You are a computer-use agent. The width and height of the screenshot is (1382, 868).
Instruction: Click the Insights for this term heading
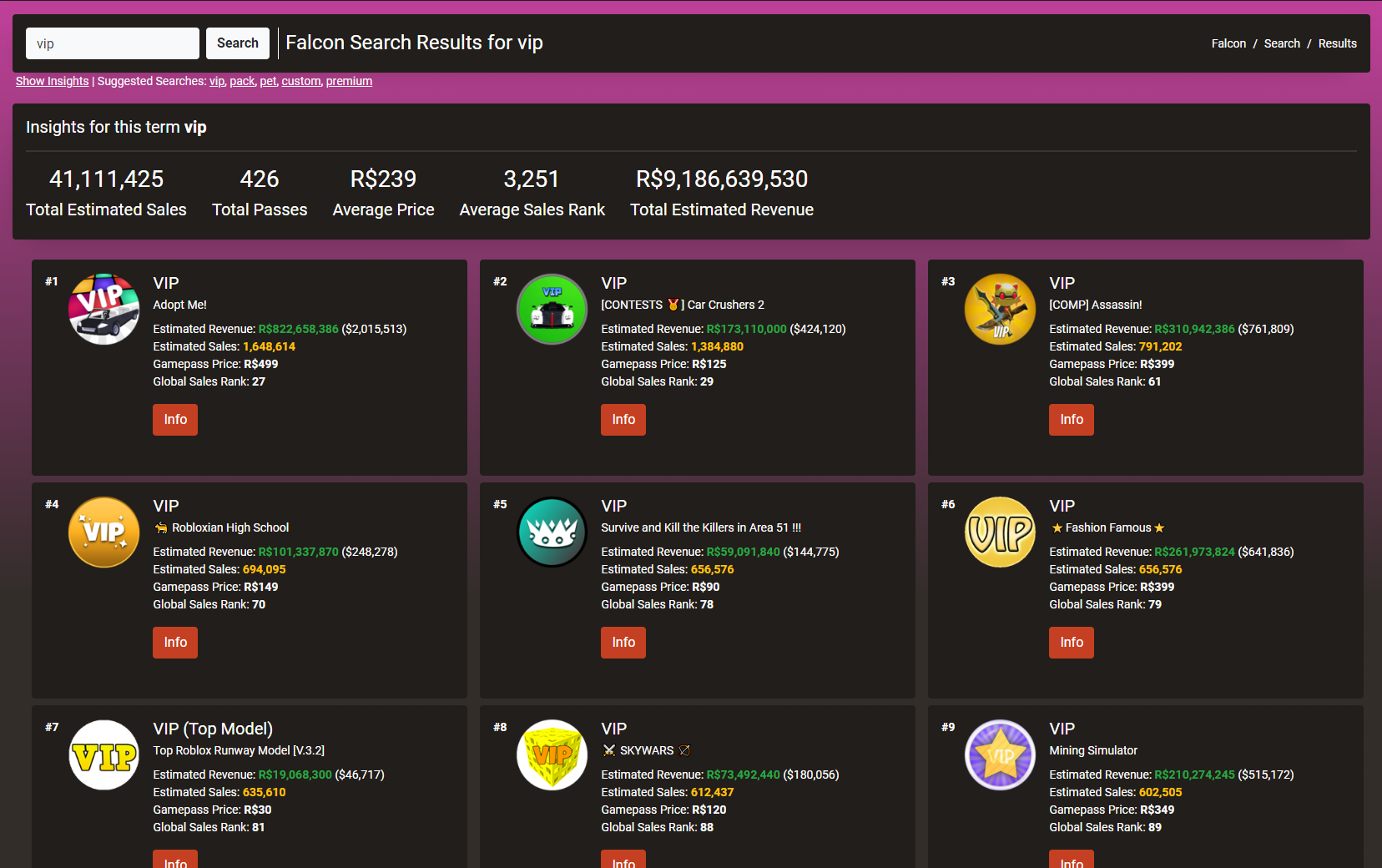[x=116, y=127]
